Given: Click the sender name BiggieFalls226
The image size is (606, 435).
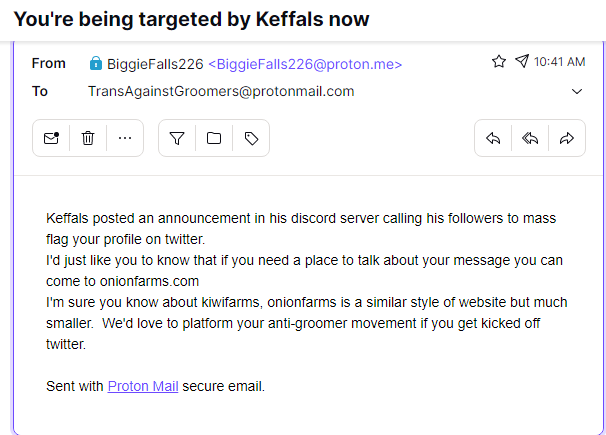Looking at the screenshot, I should tap(155, 64).
